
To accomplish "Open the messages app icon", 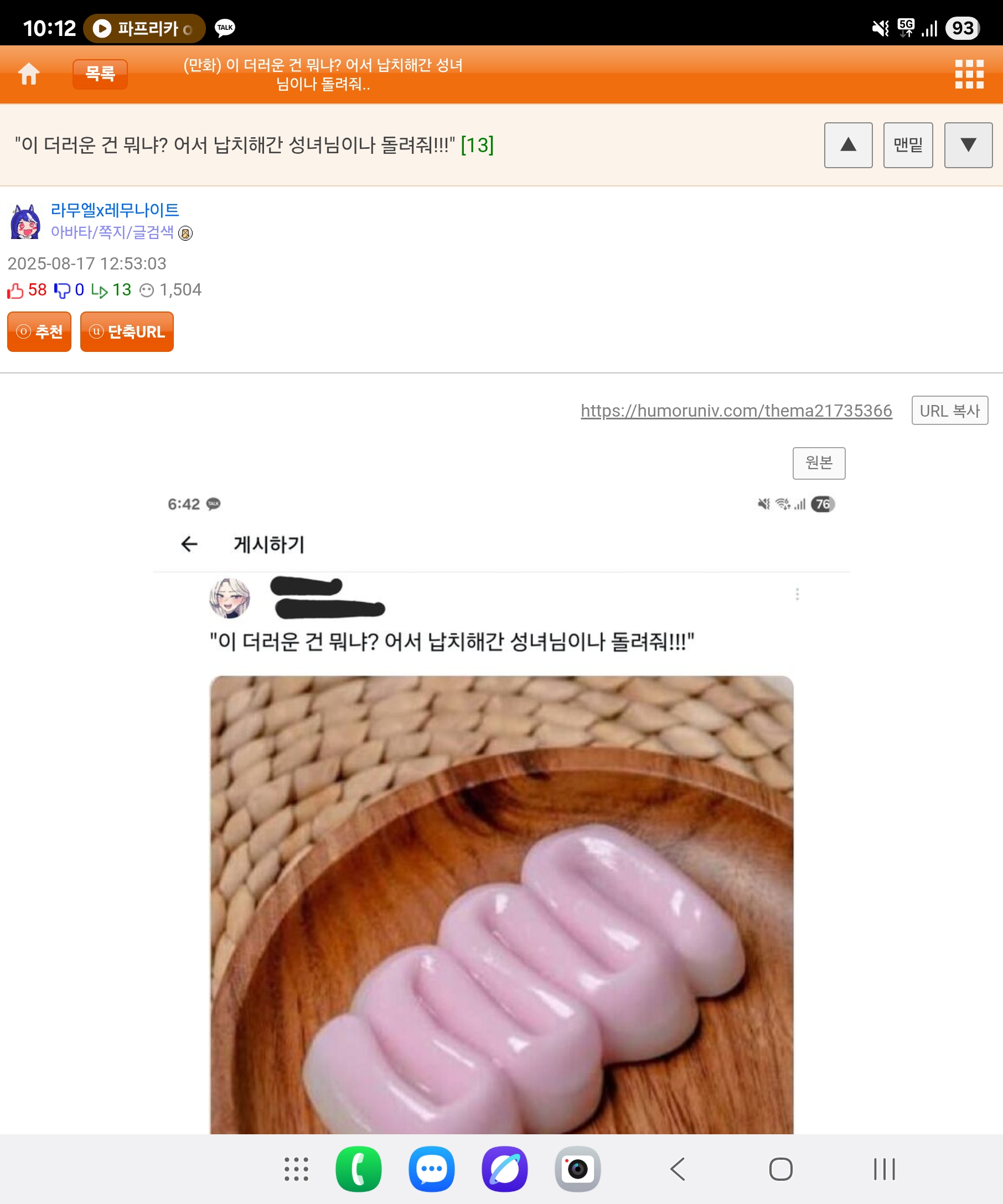I will (x=431, y=1169).
